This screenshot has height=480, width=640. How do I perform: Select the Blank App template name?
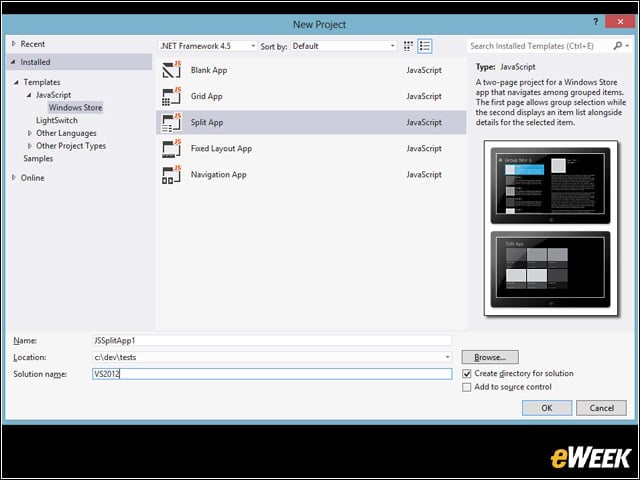(x=209, y=70)
